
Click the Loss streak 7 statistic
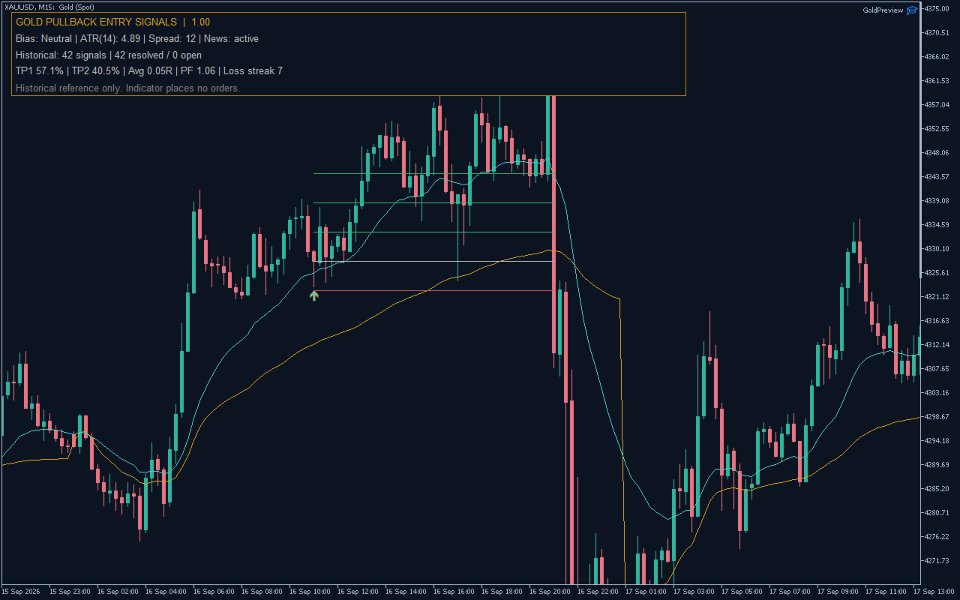point(253,71)
